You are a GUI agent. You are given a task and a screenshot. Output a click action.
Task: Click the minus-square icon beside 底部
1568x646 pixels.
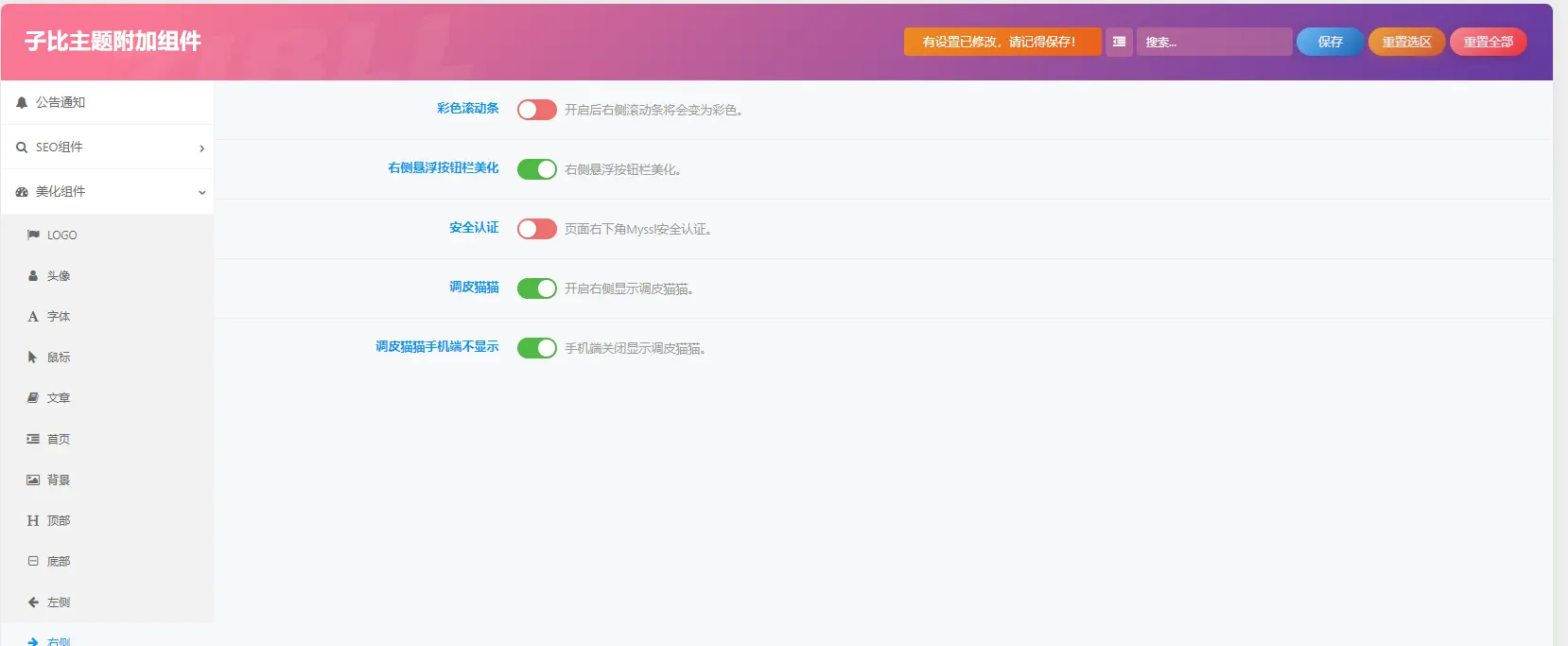[33, 561]
